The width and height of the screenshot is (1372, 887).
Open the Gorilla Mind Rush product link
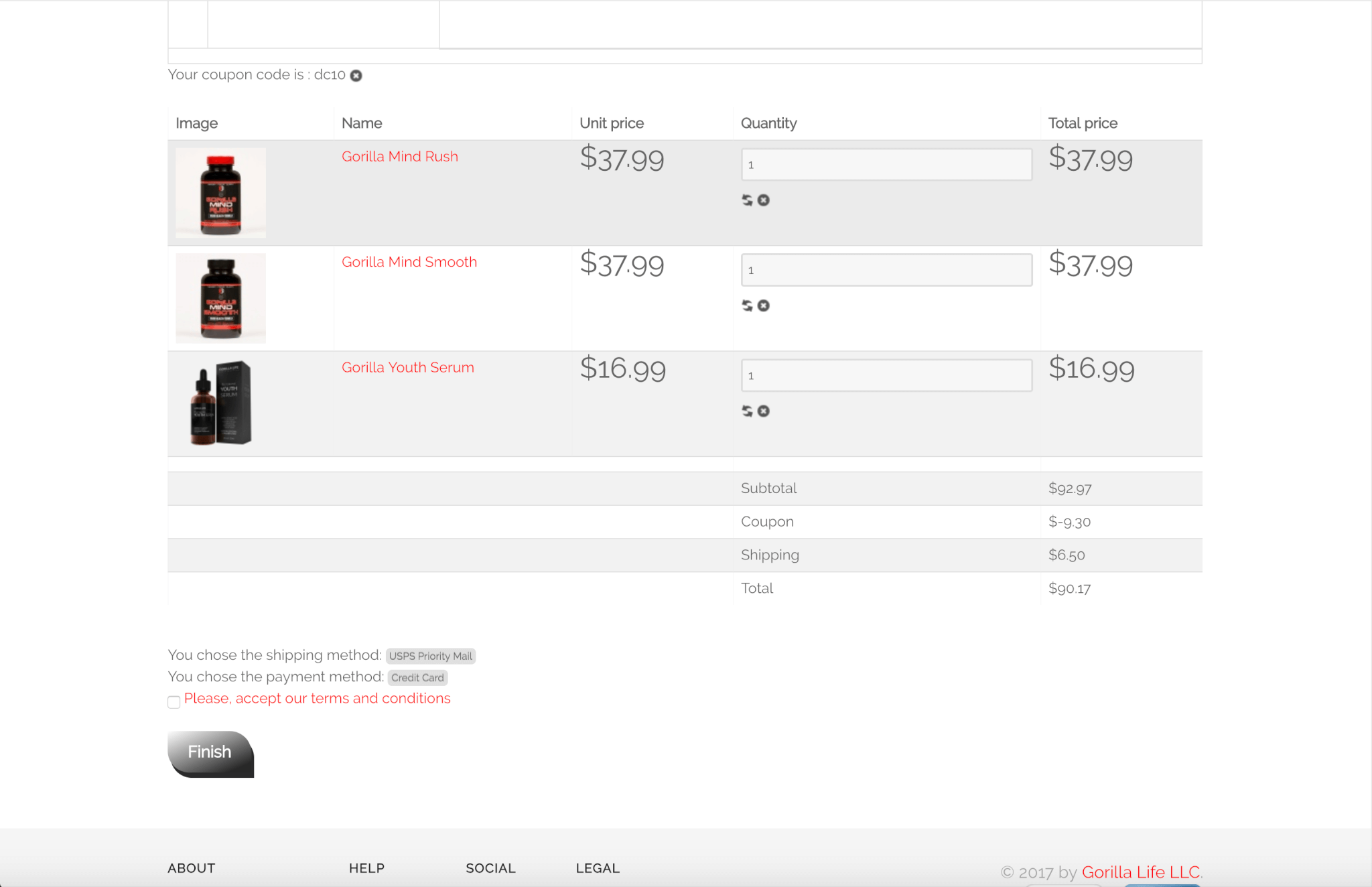[400, 156]
